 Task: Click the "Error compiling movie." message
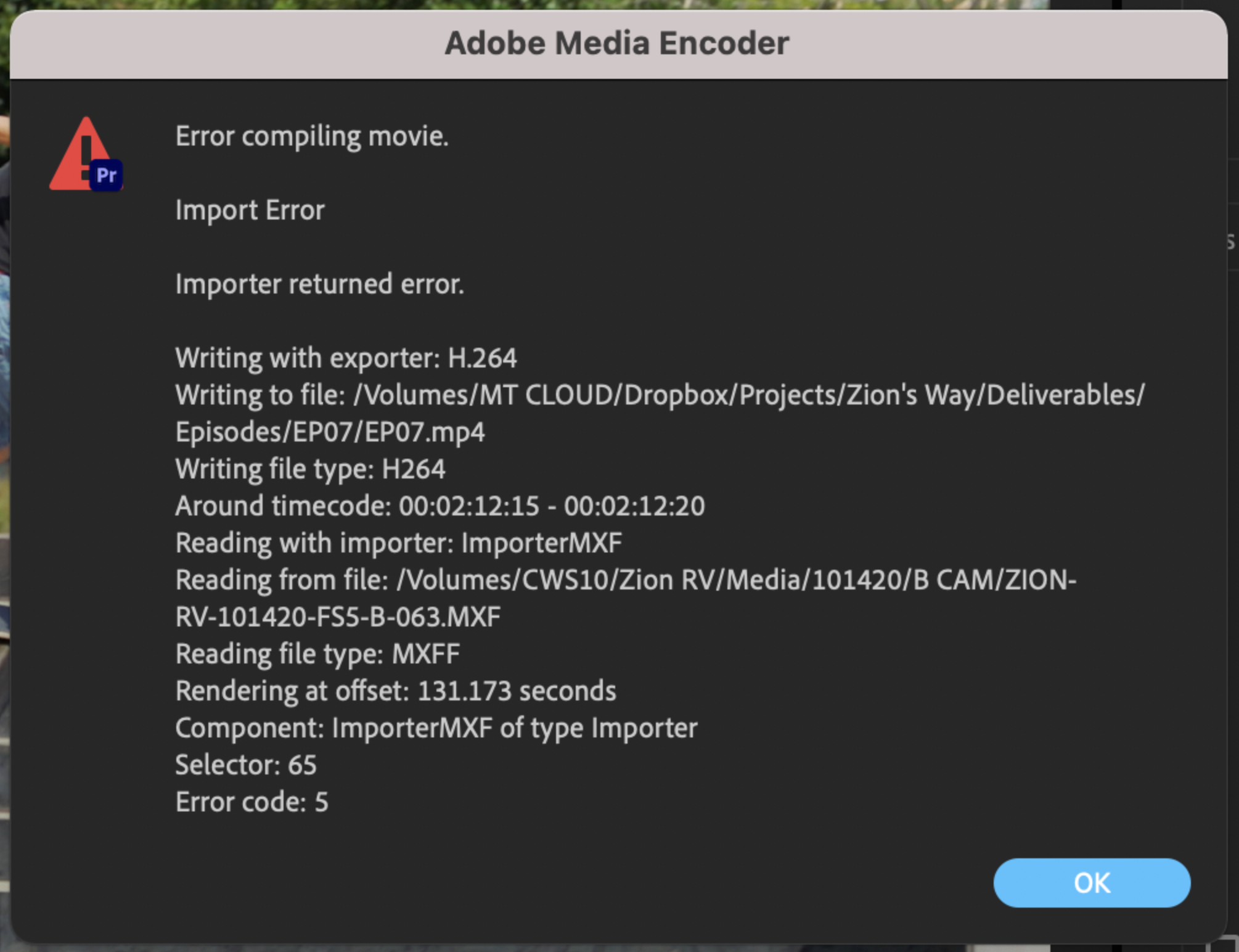[312, 136]
